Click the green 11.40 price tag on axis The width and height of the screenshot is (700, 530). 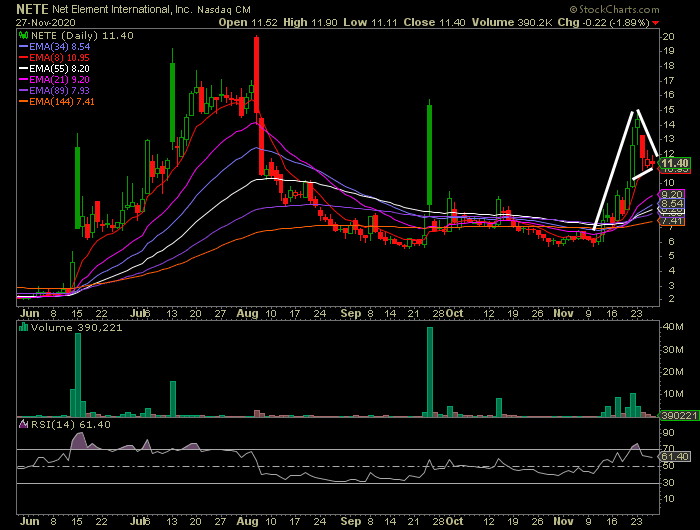675,163
